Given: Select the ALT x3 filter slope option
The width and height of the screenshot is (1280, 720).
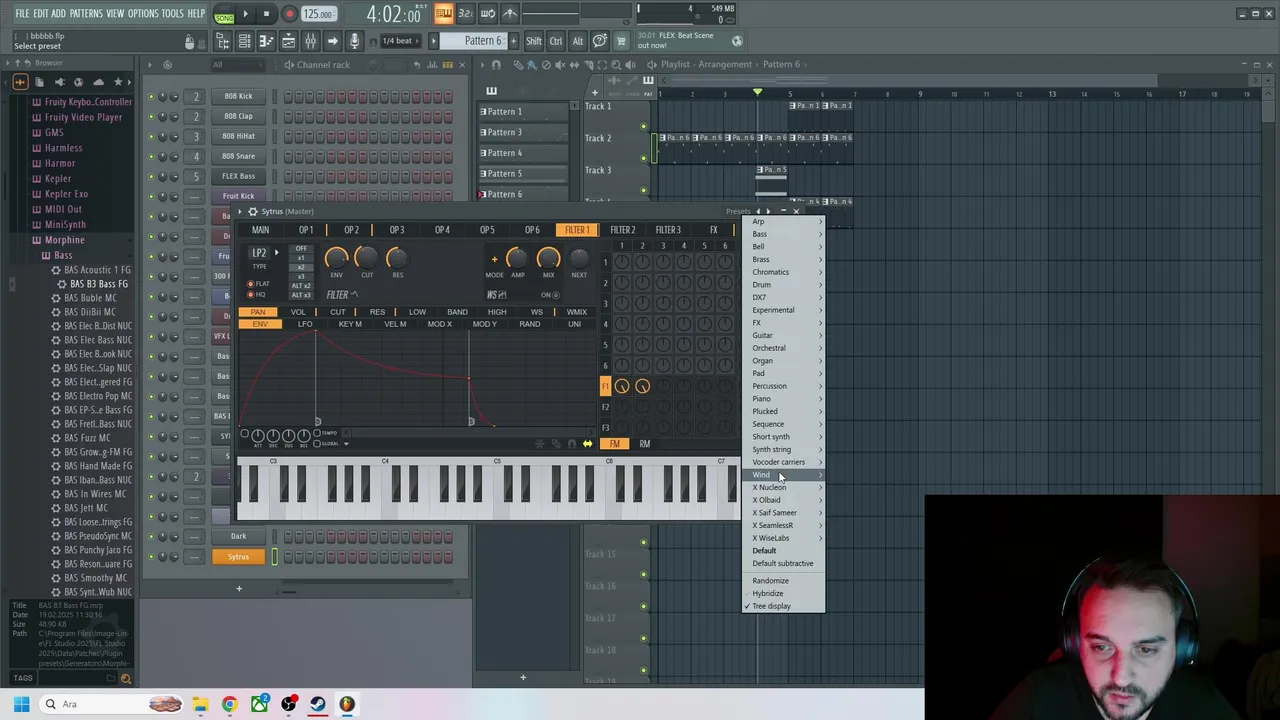Looking at the screenshot, I should 300,295.
